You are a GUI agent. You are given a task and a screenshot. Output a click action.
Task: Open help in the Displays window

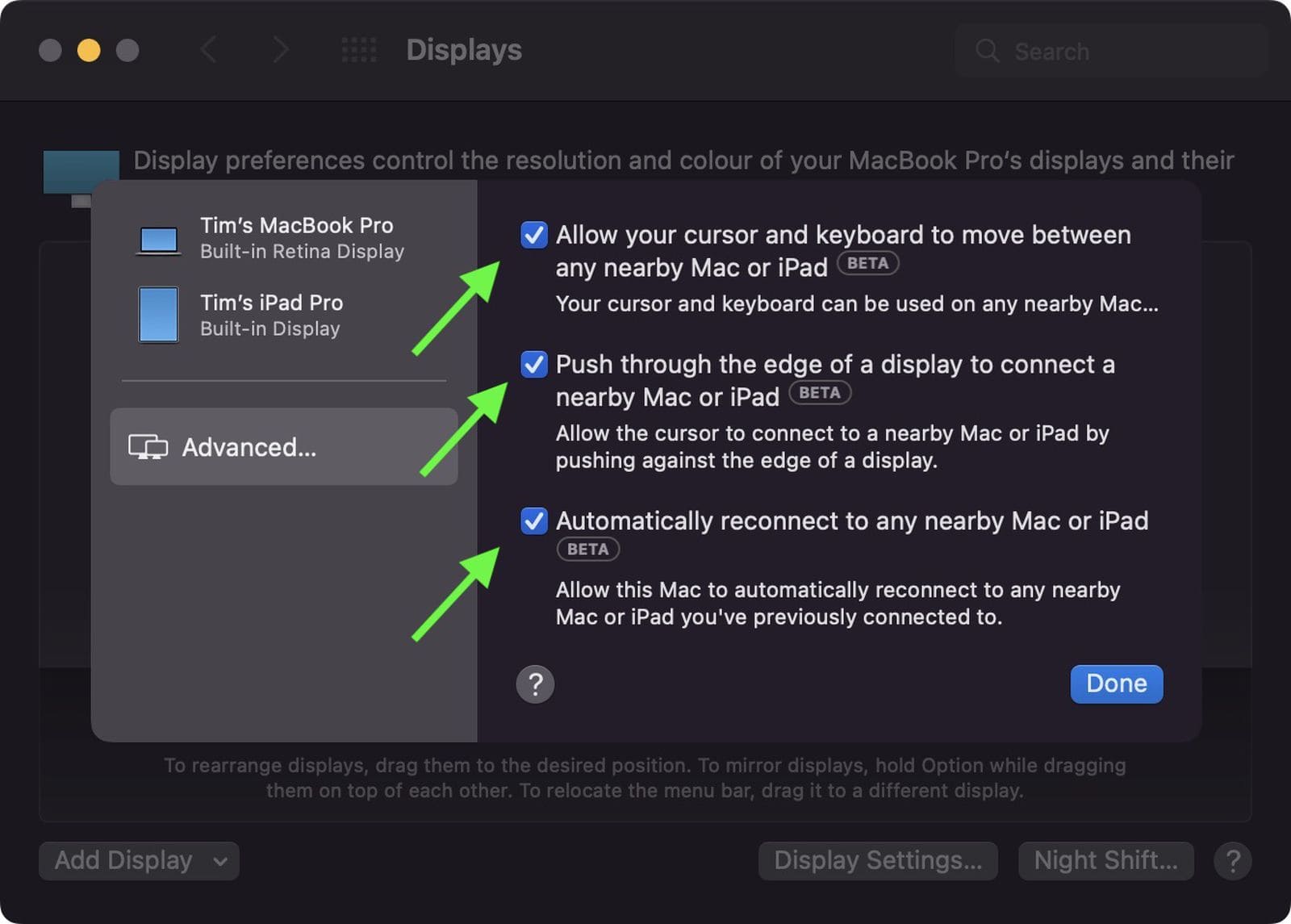pyautogui.click(x=1233, y=861)
